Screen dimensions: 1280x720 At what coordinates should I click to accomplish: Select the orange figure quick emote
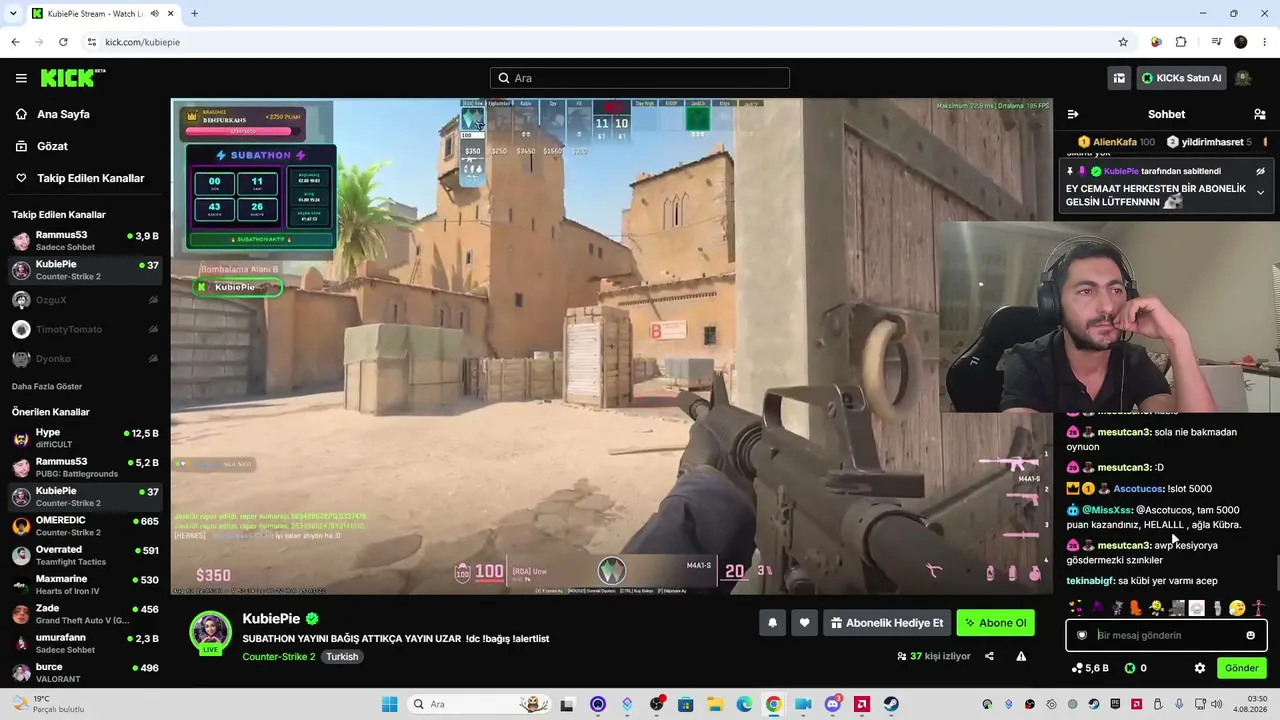tap(1135, 608)
